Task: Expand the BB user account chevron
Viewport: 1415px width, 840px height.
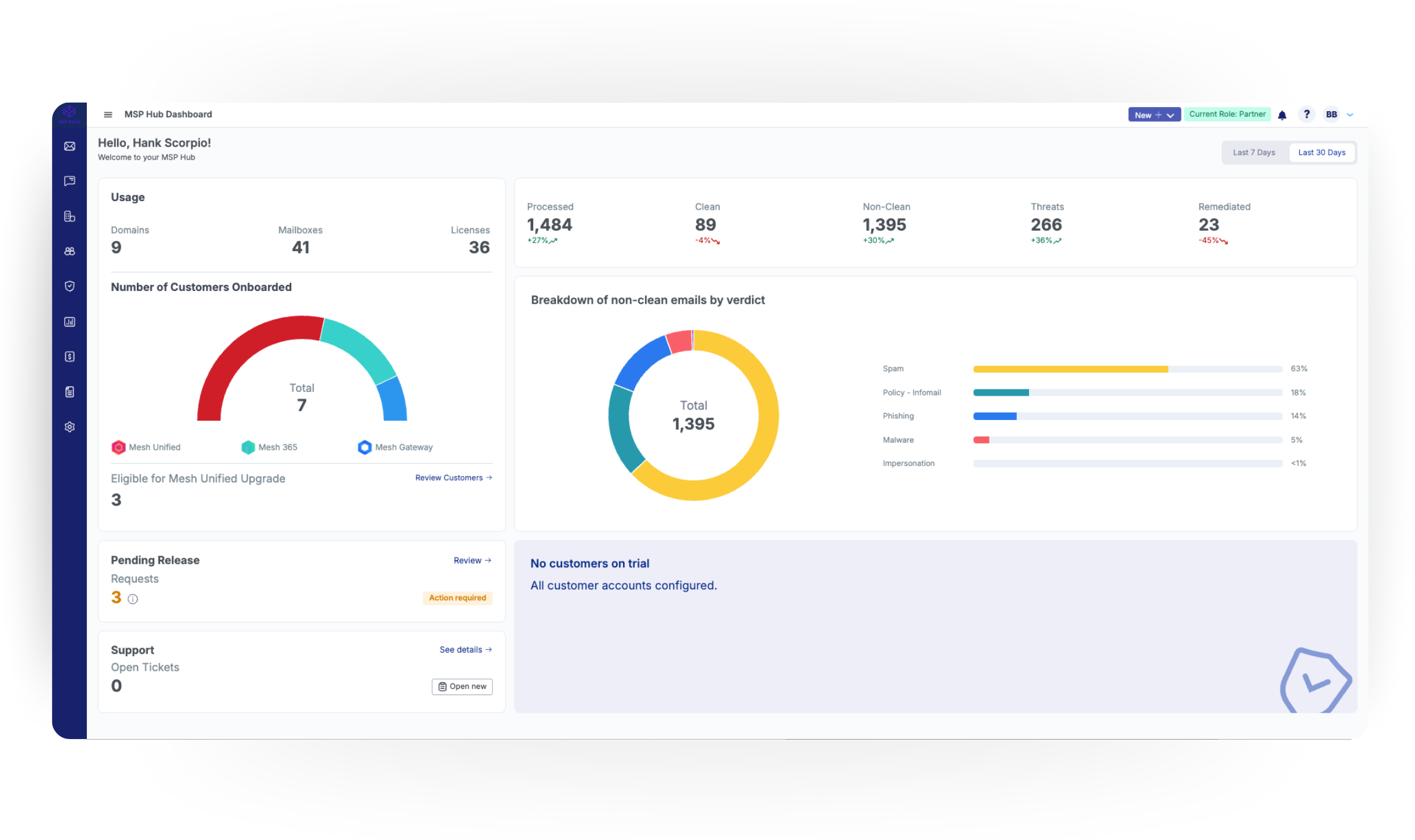Action: (1350, 115)
